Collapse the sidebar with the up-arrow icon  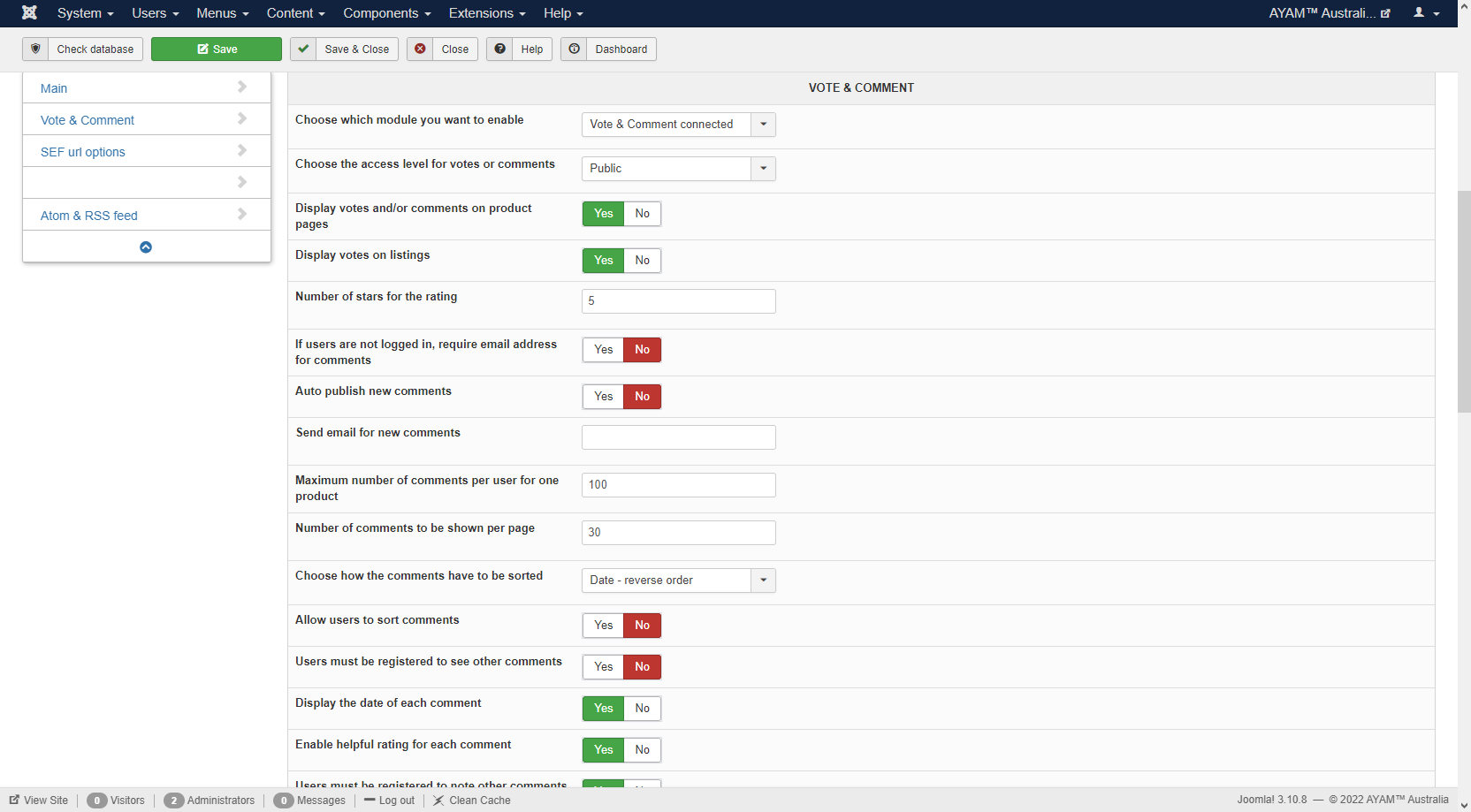[146, 247]
